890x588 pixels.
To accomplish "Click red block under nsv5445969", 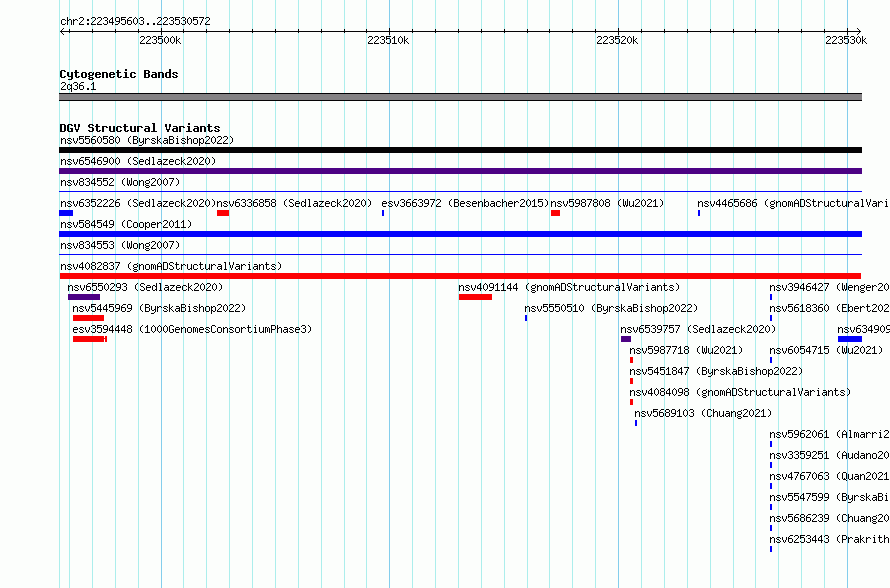I will point(88,318).
